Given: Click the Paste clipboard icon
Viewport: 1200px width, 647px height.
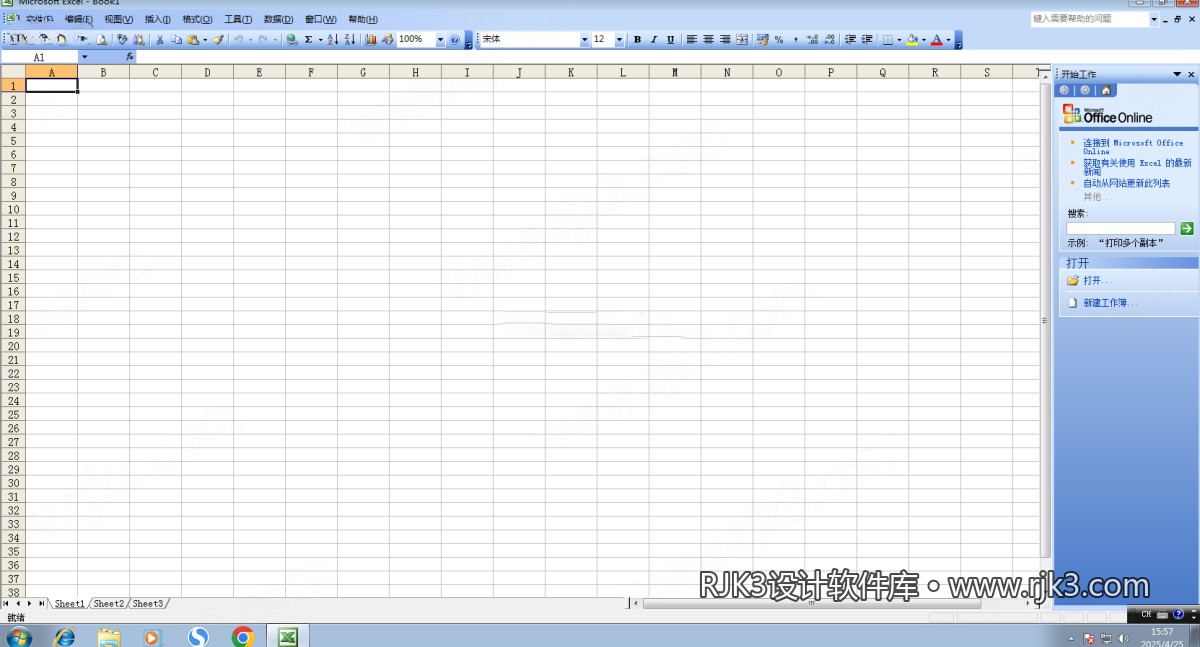Looking at the screenshot, I should click(x=193, y=40).
